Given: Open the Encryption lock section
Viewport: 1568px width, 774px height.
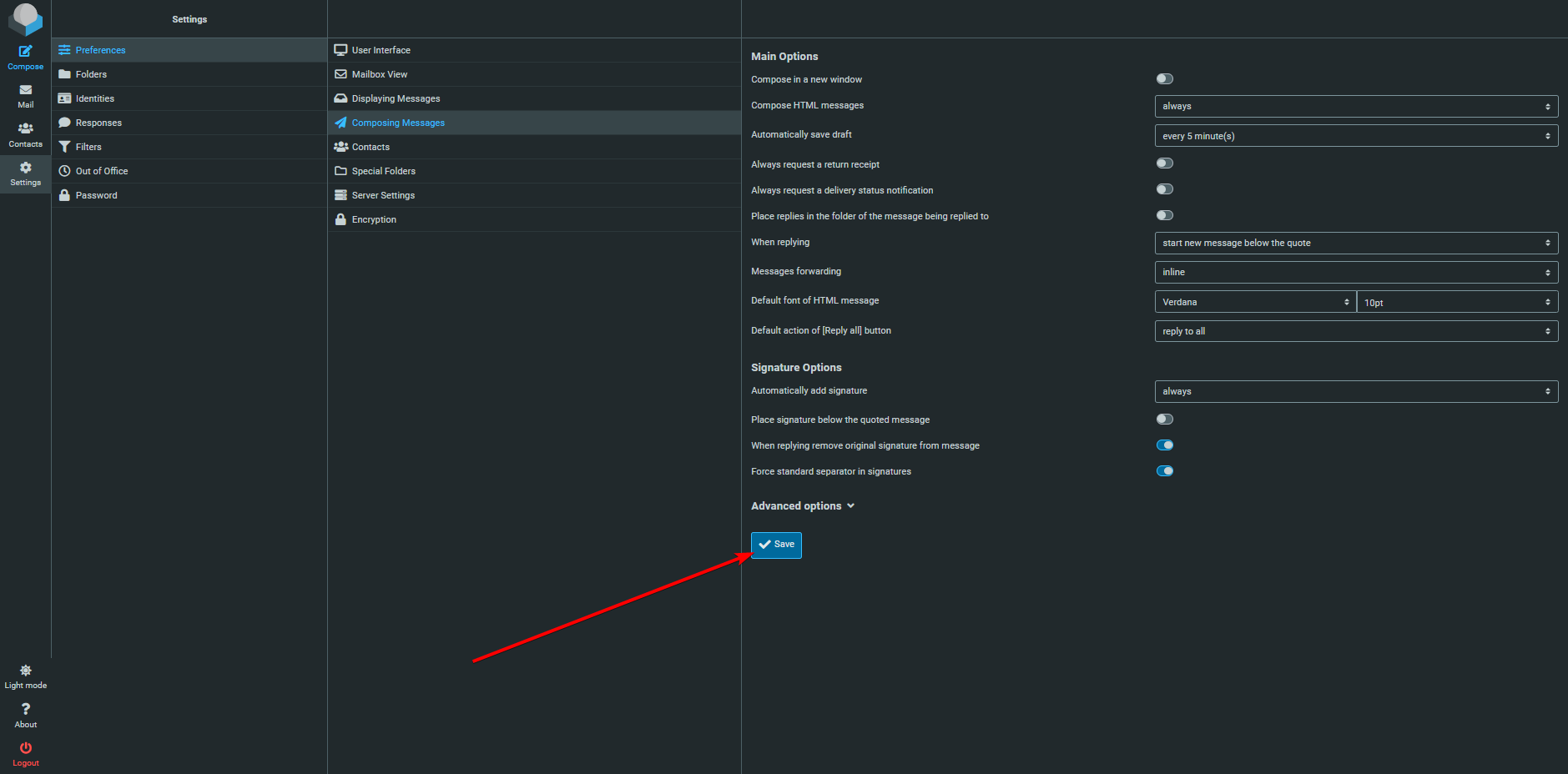Looking at the screenshot, I should click(x=374, y=219).
